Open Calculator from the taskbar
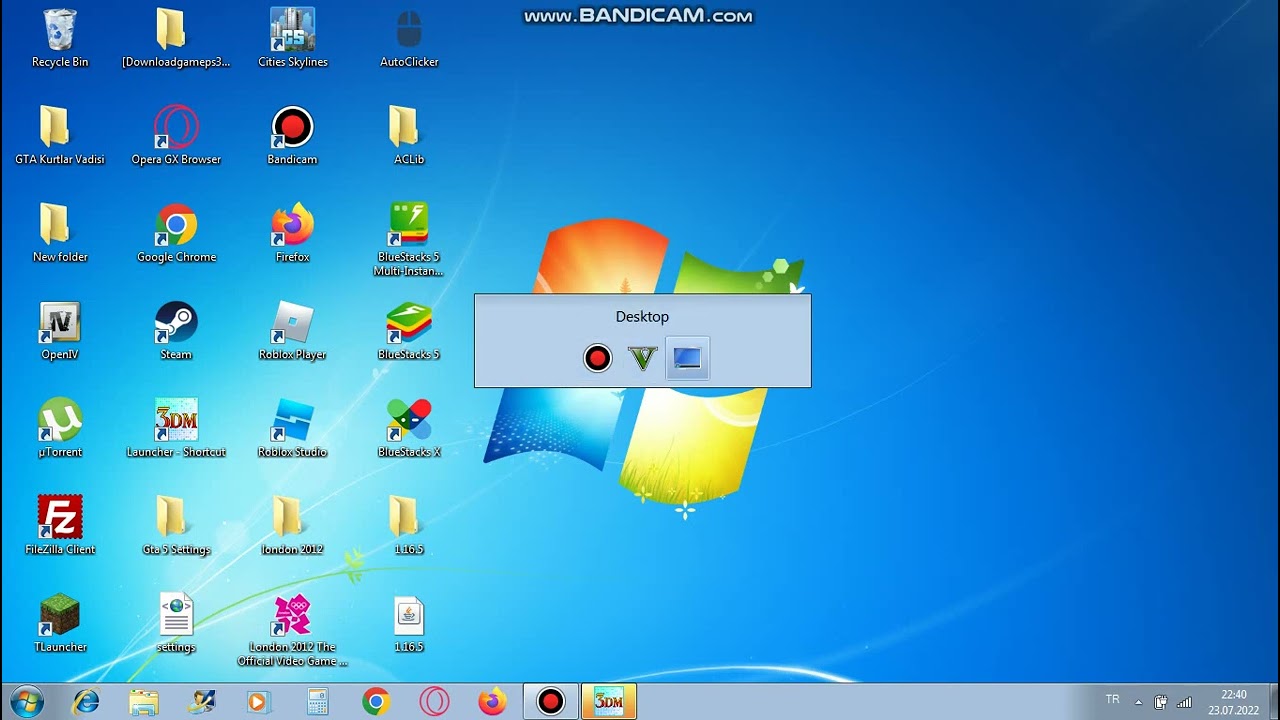This screenshot has width=1280, height=720. click(x=318, y=702)
